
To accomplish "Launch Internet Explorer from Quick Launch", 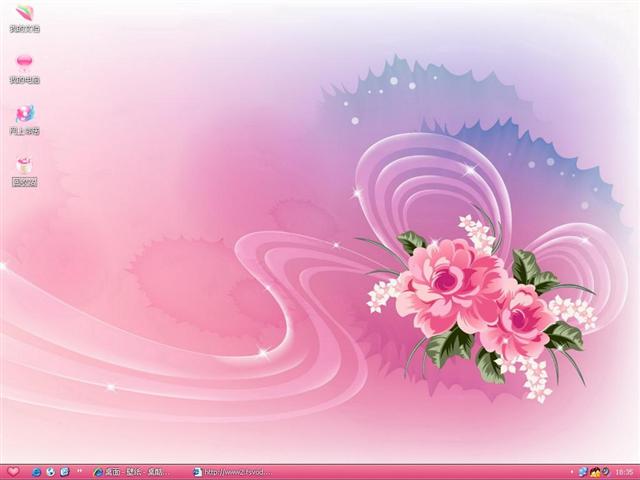I will coord(36,472).
